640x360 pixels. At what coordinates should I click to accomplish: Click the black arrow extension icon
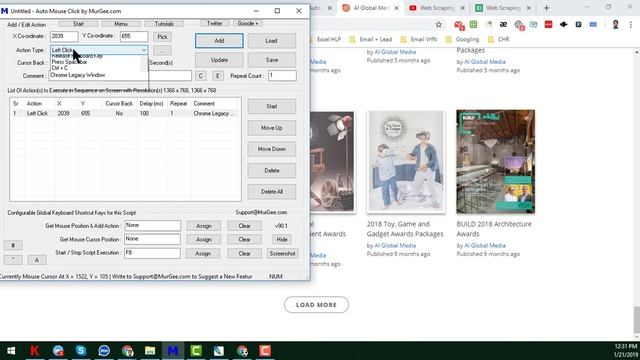click(x=564, y=24)
